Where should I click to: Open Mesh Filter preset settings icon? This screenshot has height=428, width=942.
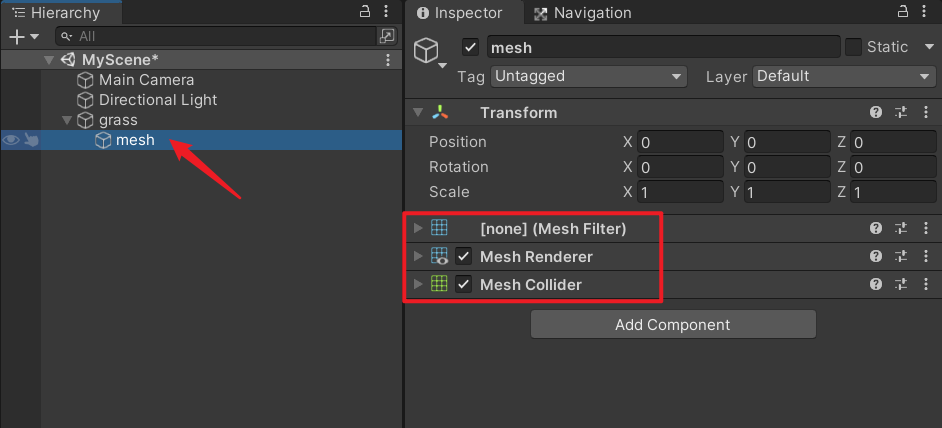(x=900, y=229)
